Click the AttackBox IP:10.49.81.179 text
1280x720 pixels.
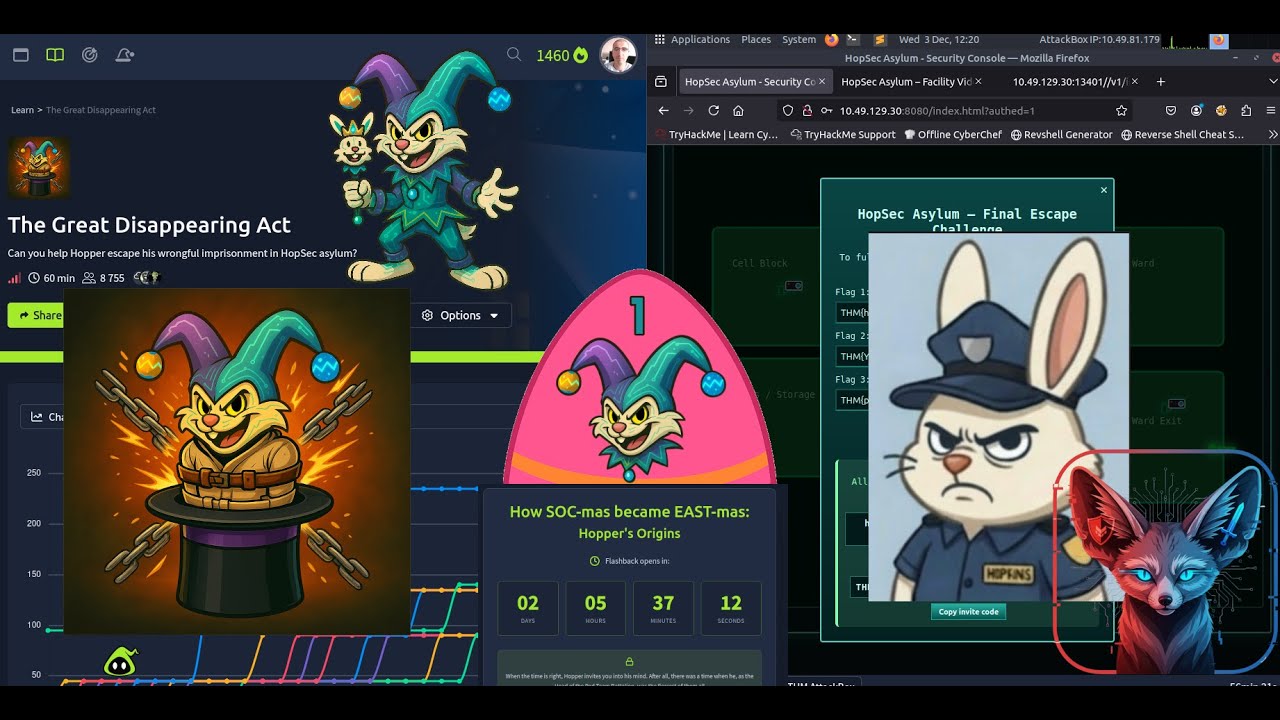click(1099, 40)
